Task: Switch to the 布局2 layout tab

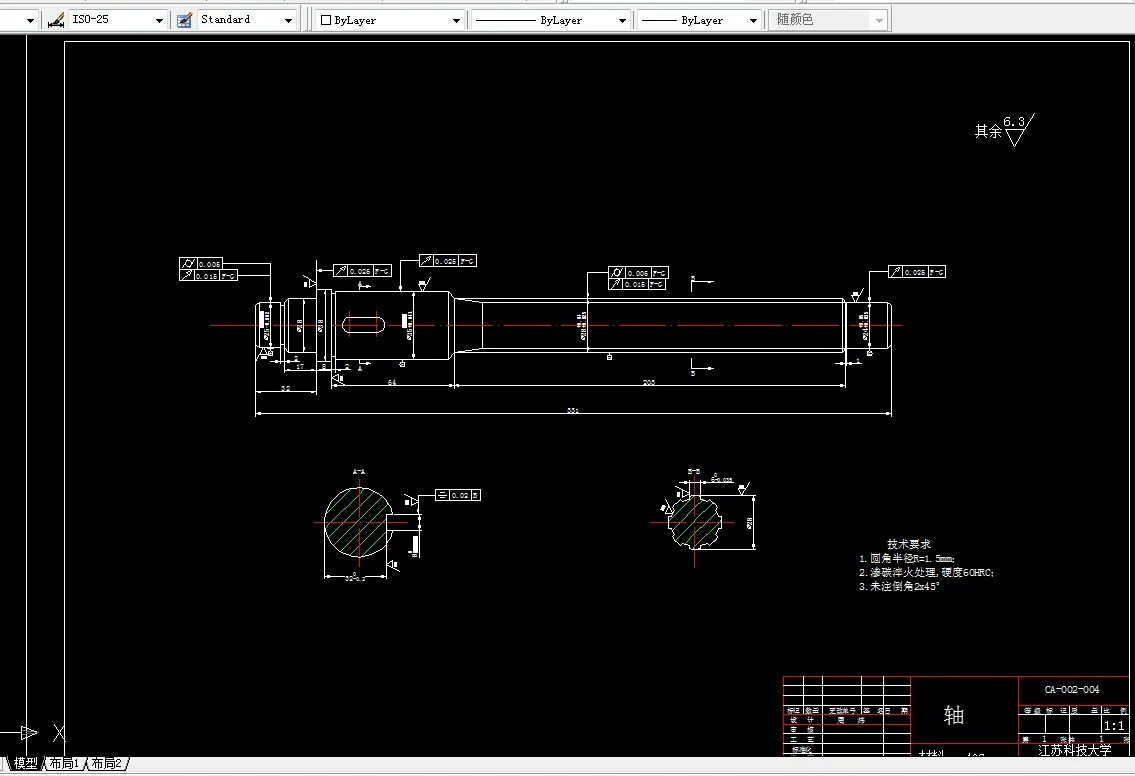Action: pyautogui.click(x=106, y=763)
